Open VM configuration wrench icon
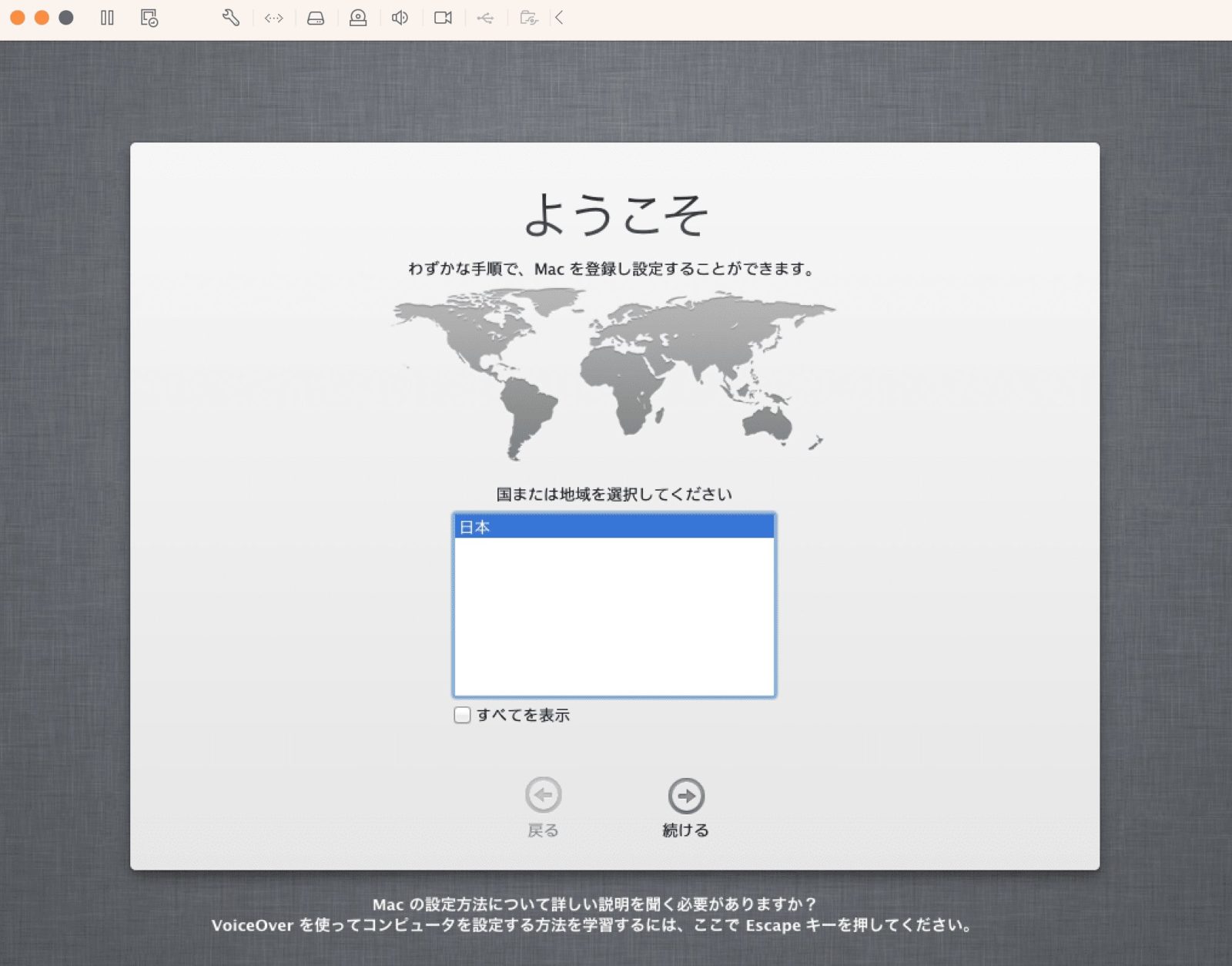This screenshot has height=966, width=1232. [231, 18]
